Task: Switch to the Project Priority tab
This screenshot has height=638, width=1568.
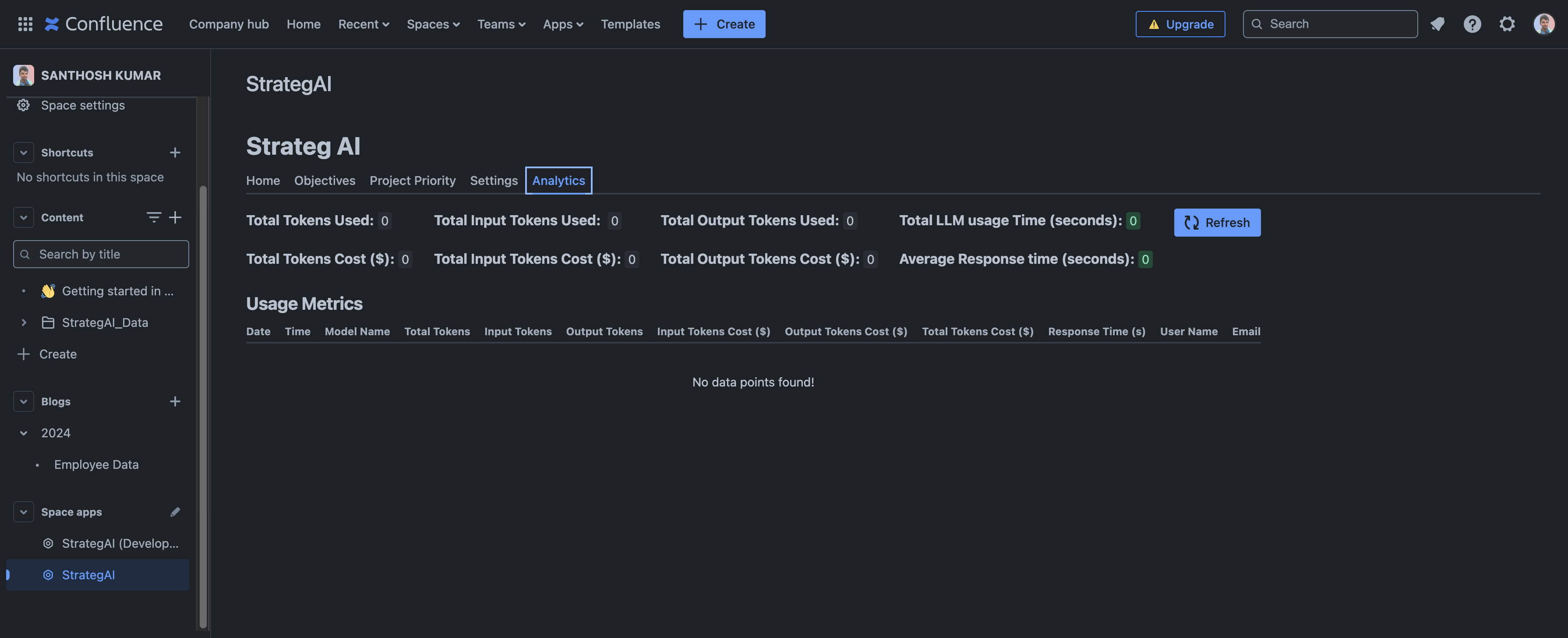Action: [x=412, y=180]
